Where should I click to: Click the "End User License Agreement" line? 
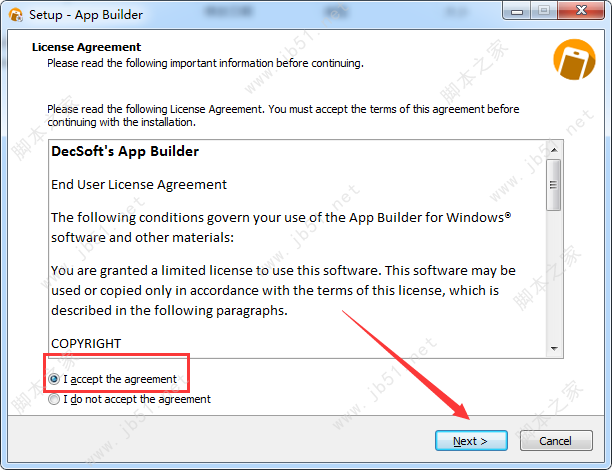coord(139,184)
